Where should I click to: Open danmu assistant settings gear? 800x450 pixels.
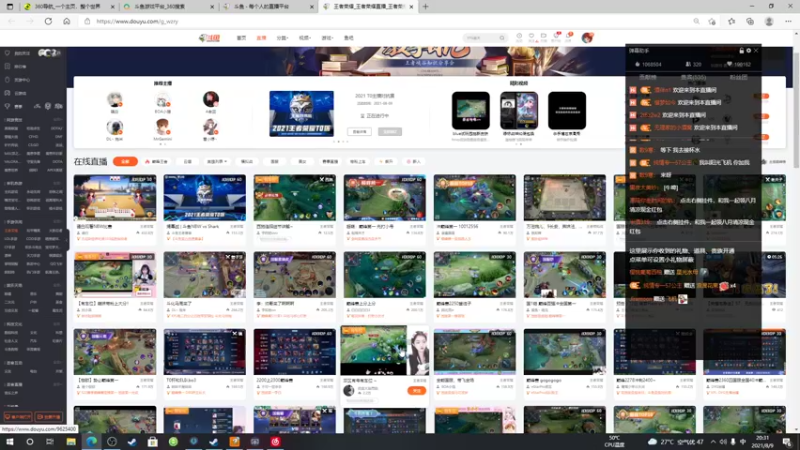pyautogui.click(x=748, y=51)
